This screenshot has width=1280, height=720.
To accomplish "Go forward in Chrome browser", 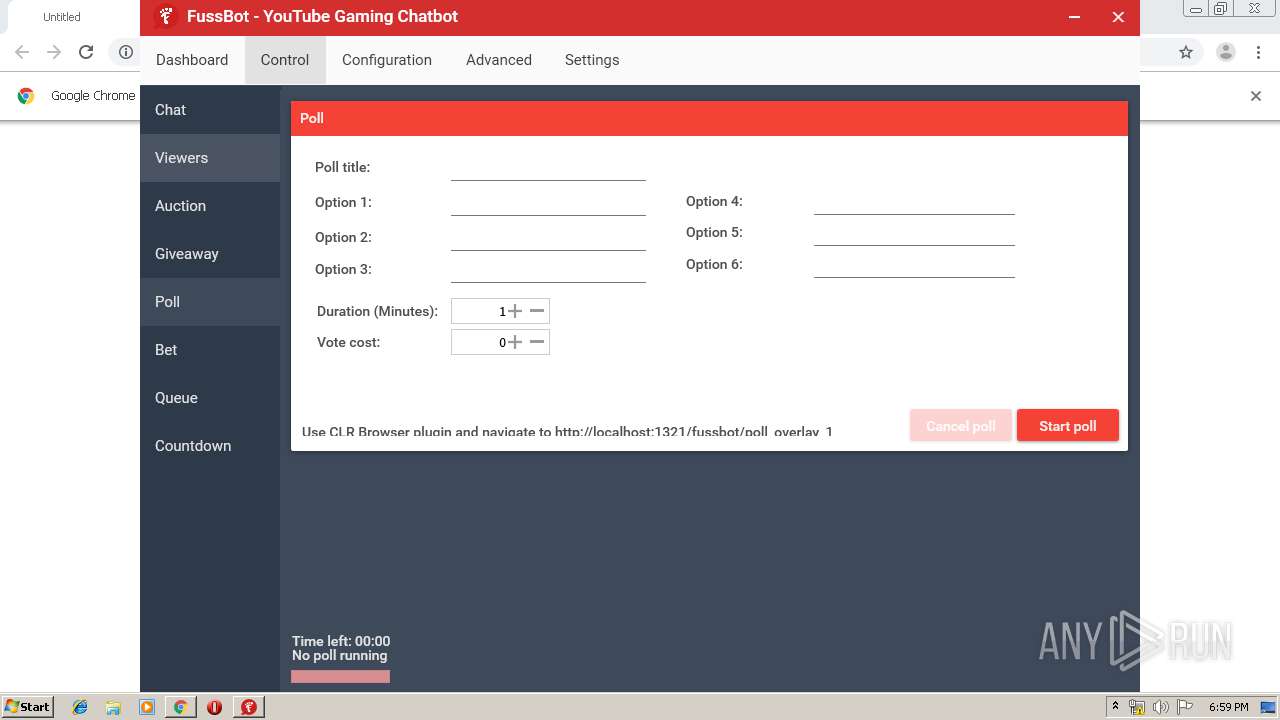I will pyautogui.click(x=54, y=52).
